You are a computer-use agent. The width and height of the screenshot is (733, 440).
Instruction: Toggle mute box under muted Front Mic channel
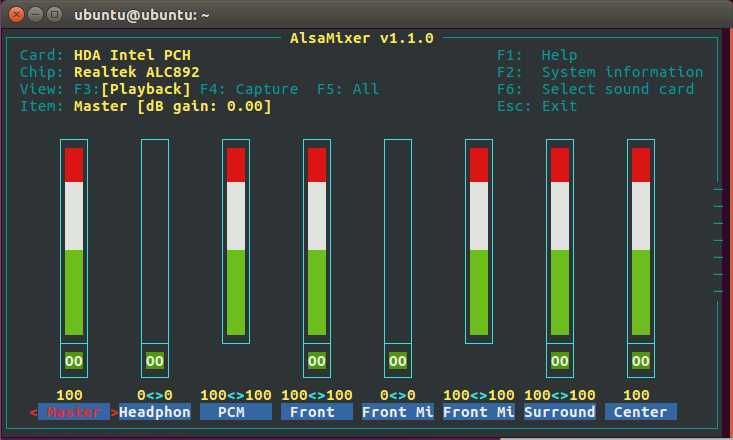(398, 361)
